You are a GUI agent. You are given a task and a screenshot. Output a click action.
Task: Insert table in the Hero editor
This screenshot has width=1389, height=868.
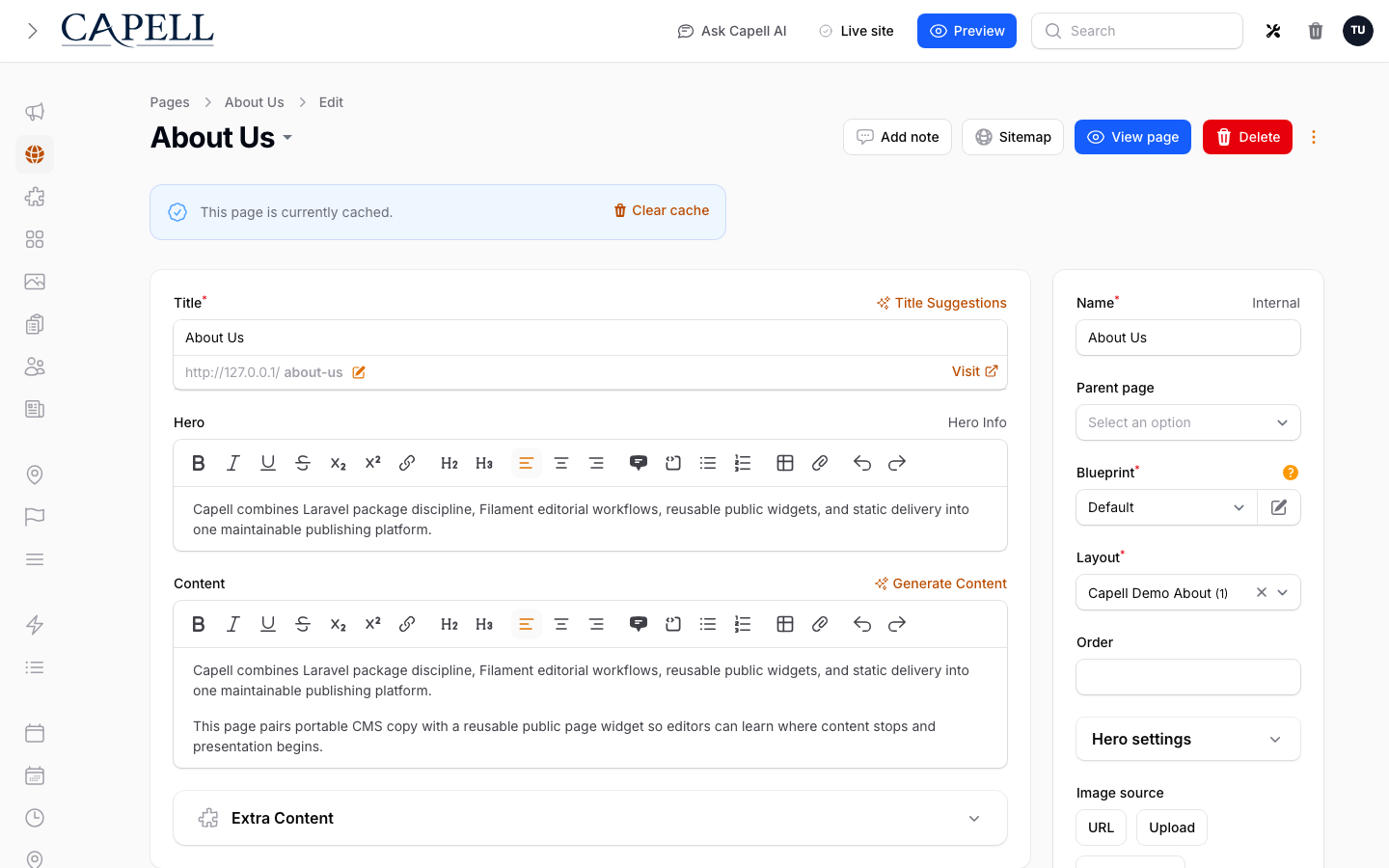785,463
